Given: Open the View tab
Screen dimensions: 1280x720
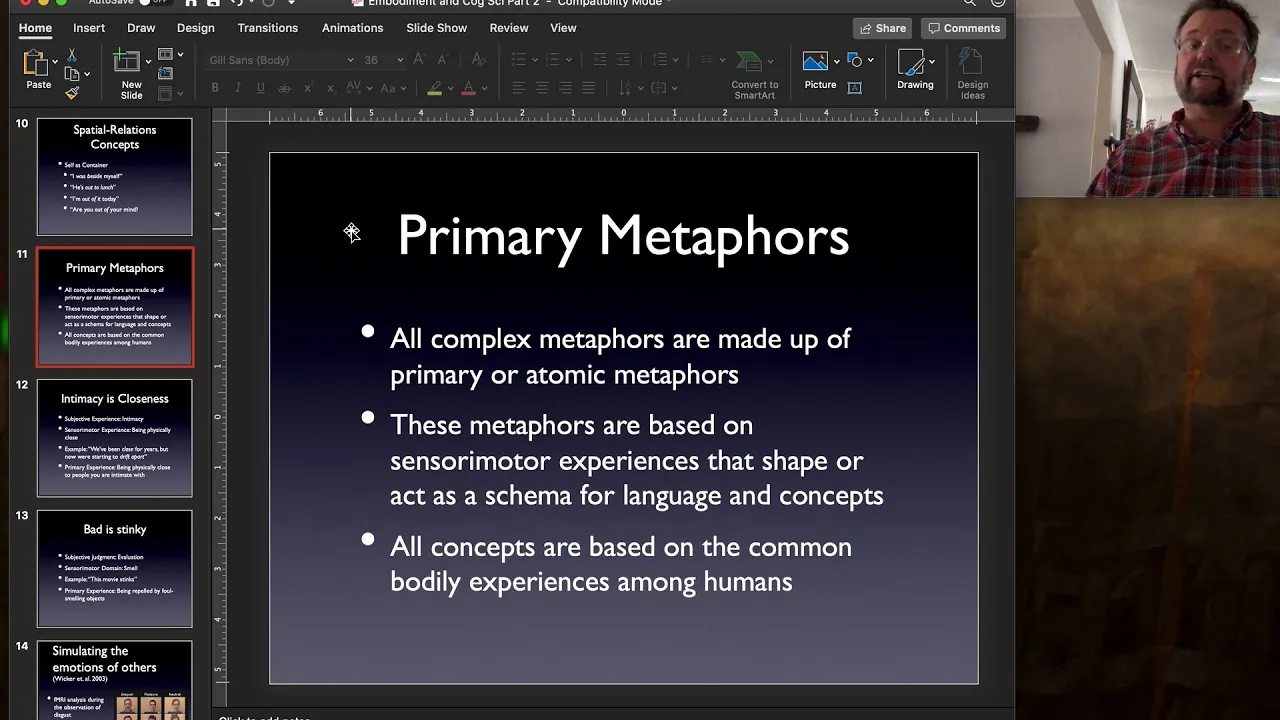Looking at the screenshot, I should pyautogui.click(x=563, y=28).
